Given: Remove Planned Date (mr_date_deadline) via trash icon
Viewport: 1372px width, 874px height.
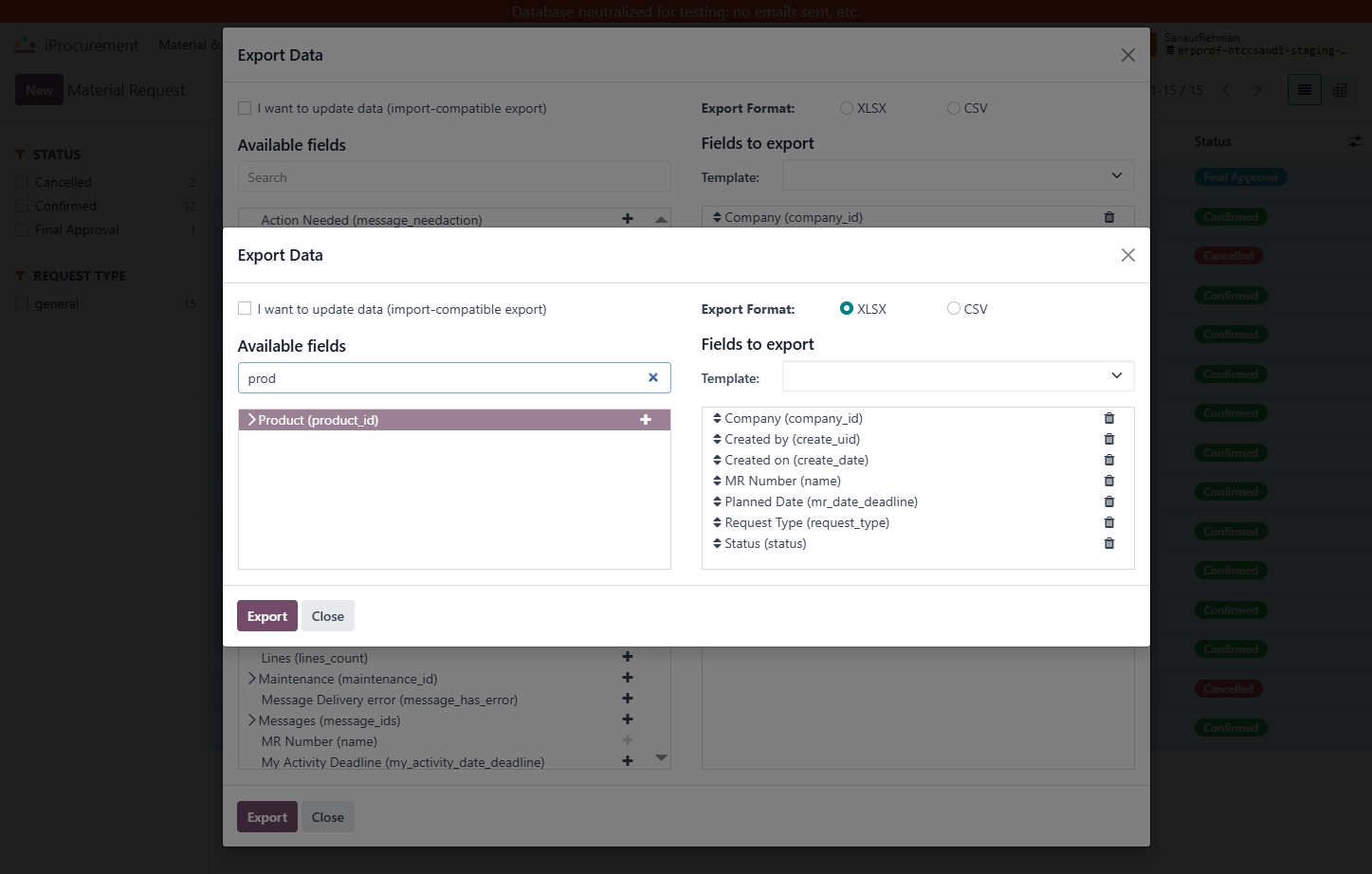Looking at the screenshot, I should pos(1109,501).
